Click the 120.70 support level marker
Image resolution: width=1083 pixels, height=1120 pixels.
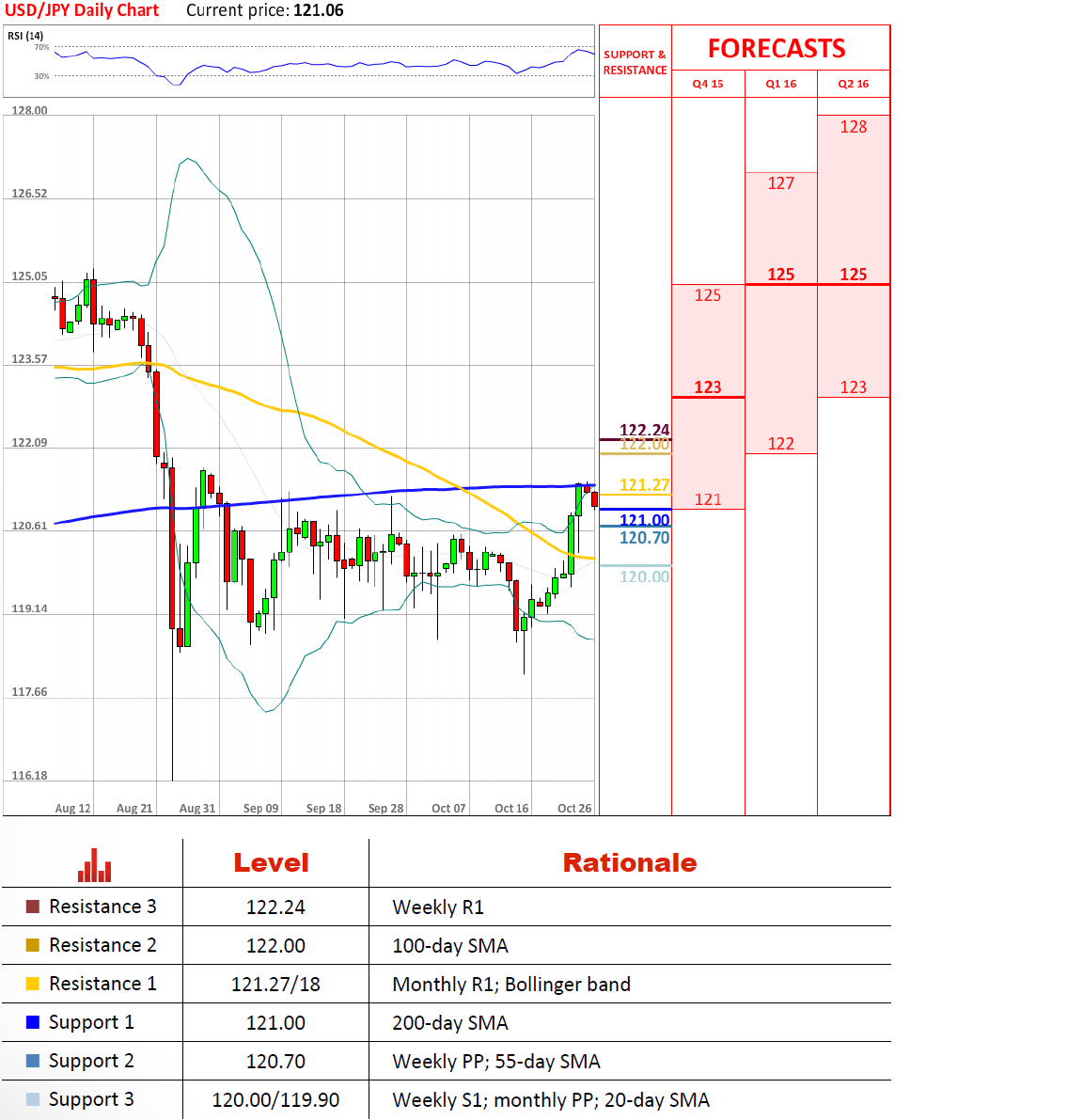[644, 538]
